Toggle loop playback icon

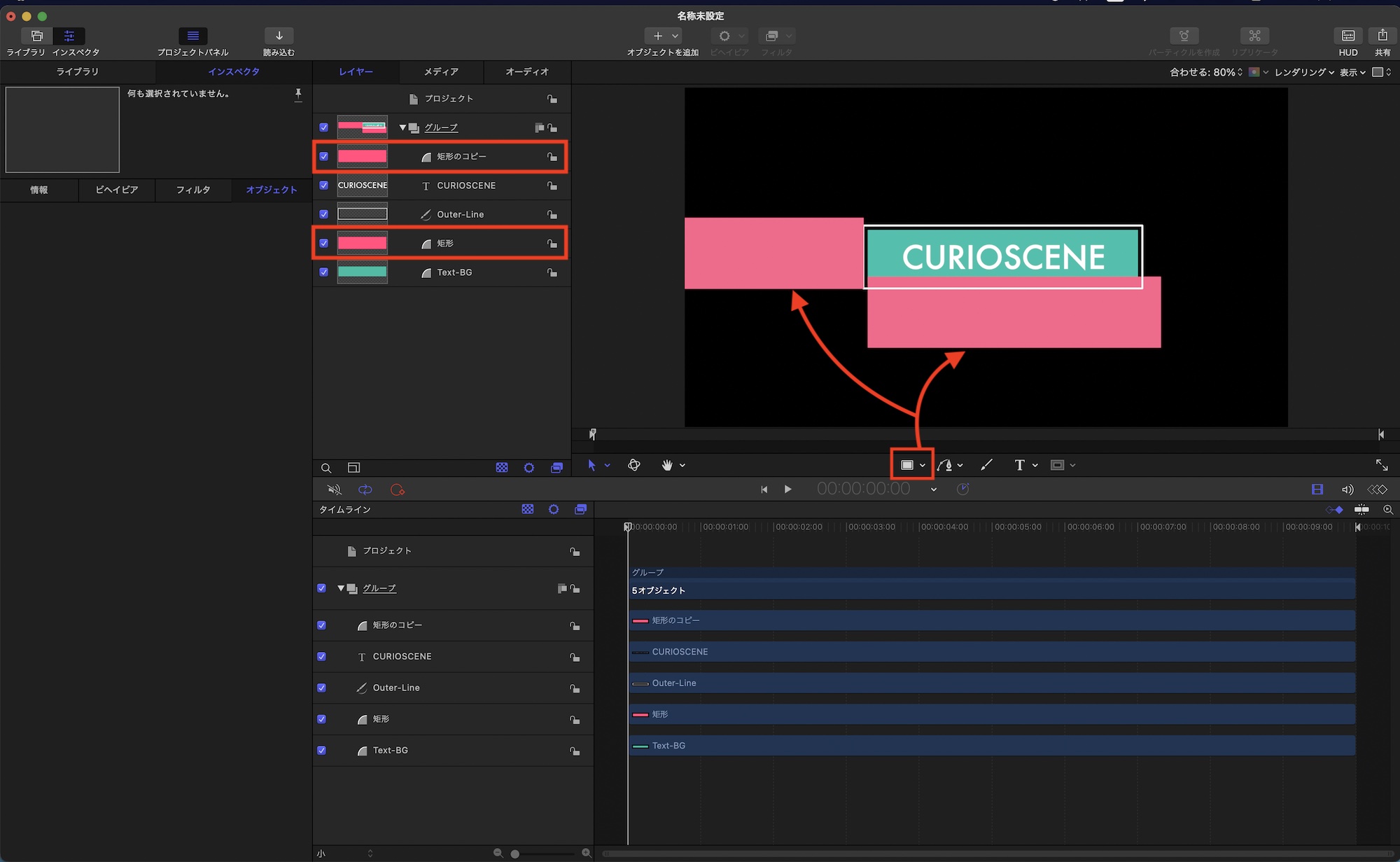coord(365,489)
